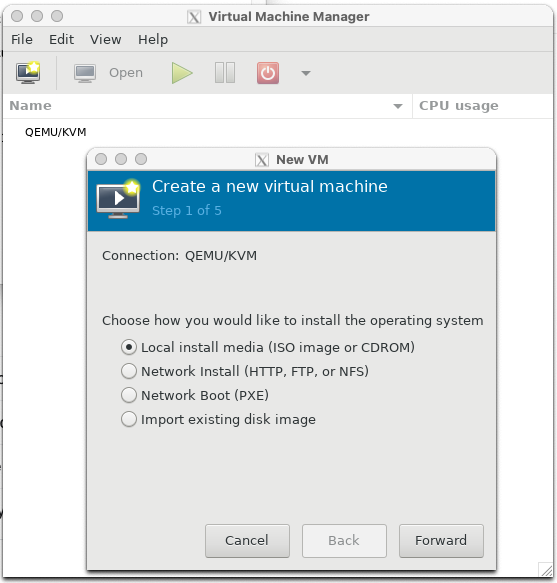The height and width of the screenshot is (583, 557).
Task: Open the Edit menu
Action: 61,39
